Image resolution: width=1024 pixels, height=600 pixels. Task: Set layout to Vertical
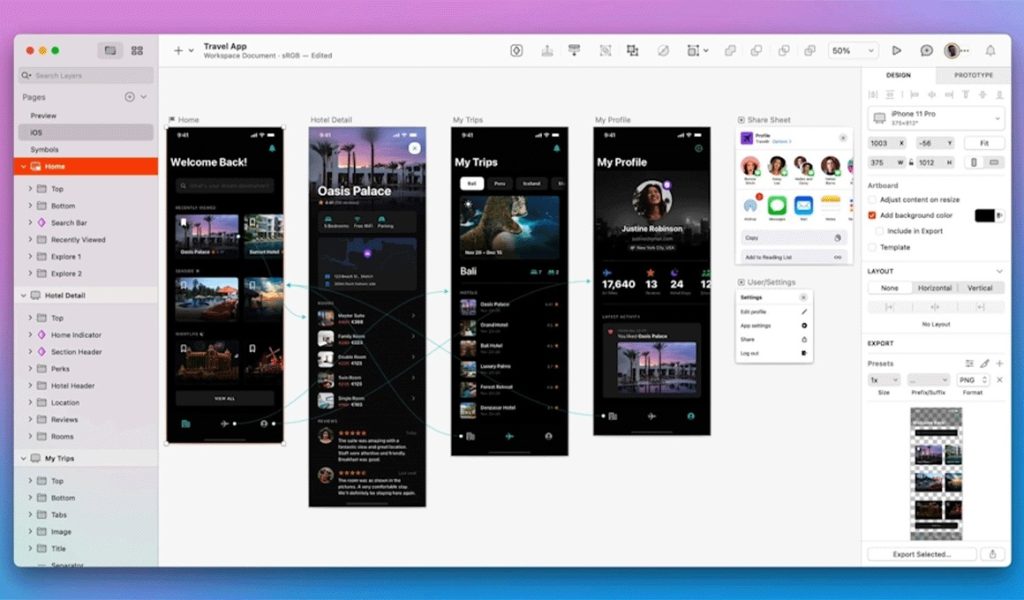click(980, 288)
